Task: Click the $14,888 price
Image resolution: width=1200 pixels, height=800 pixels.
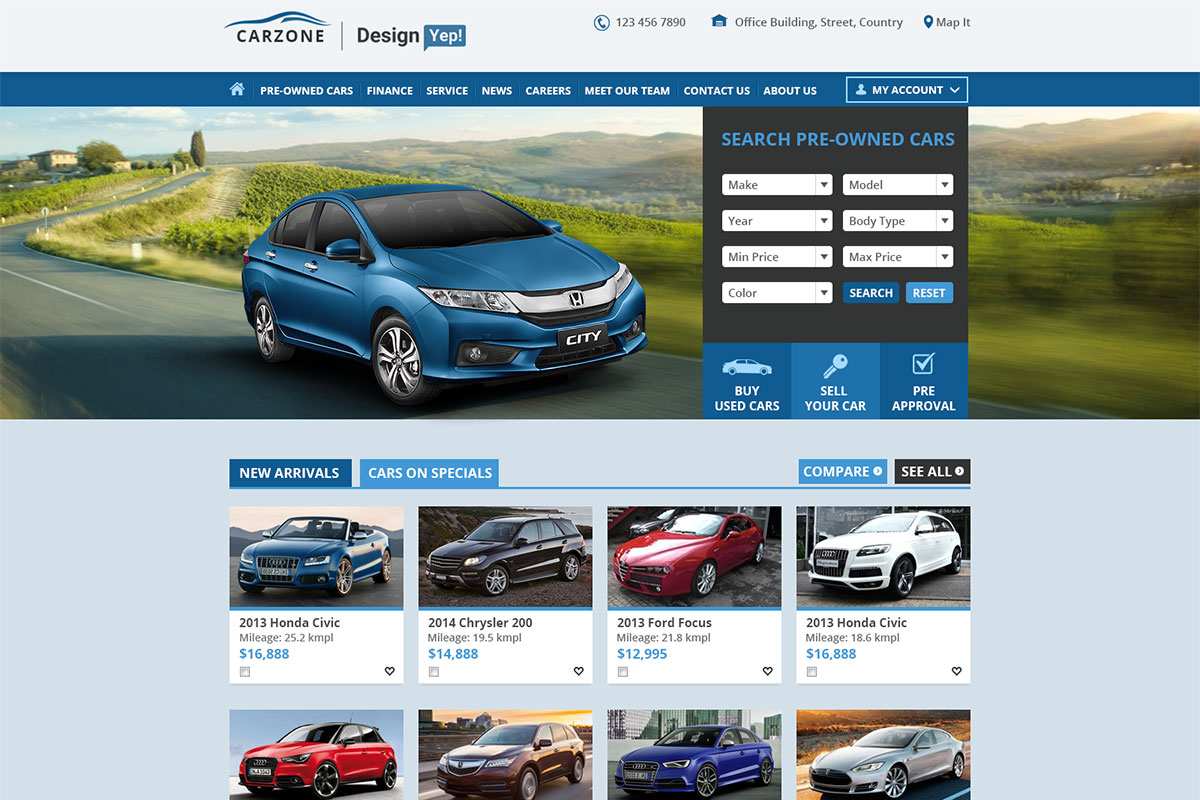Action: pyautogui.click(x=453, y=654)
